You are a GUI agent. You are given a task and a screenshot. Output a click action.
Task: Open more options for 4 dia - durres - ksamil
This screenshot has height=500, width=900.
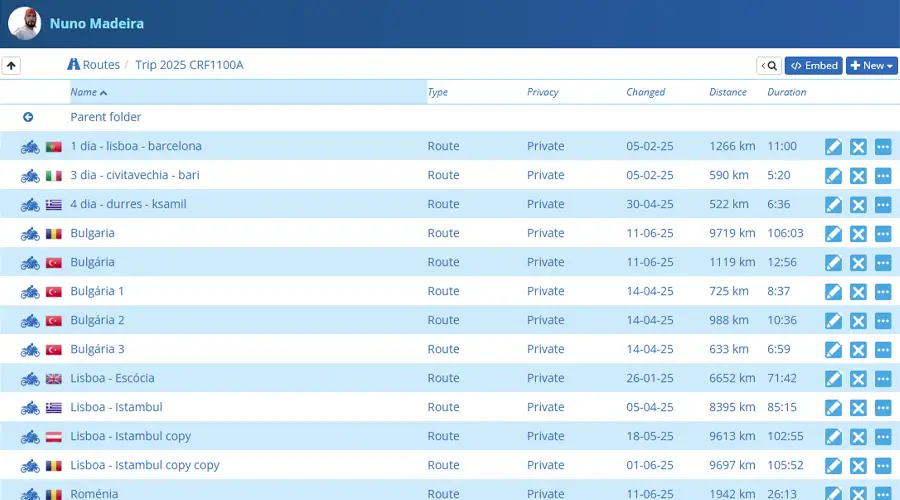[883, 204]
